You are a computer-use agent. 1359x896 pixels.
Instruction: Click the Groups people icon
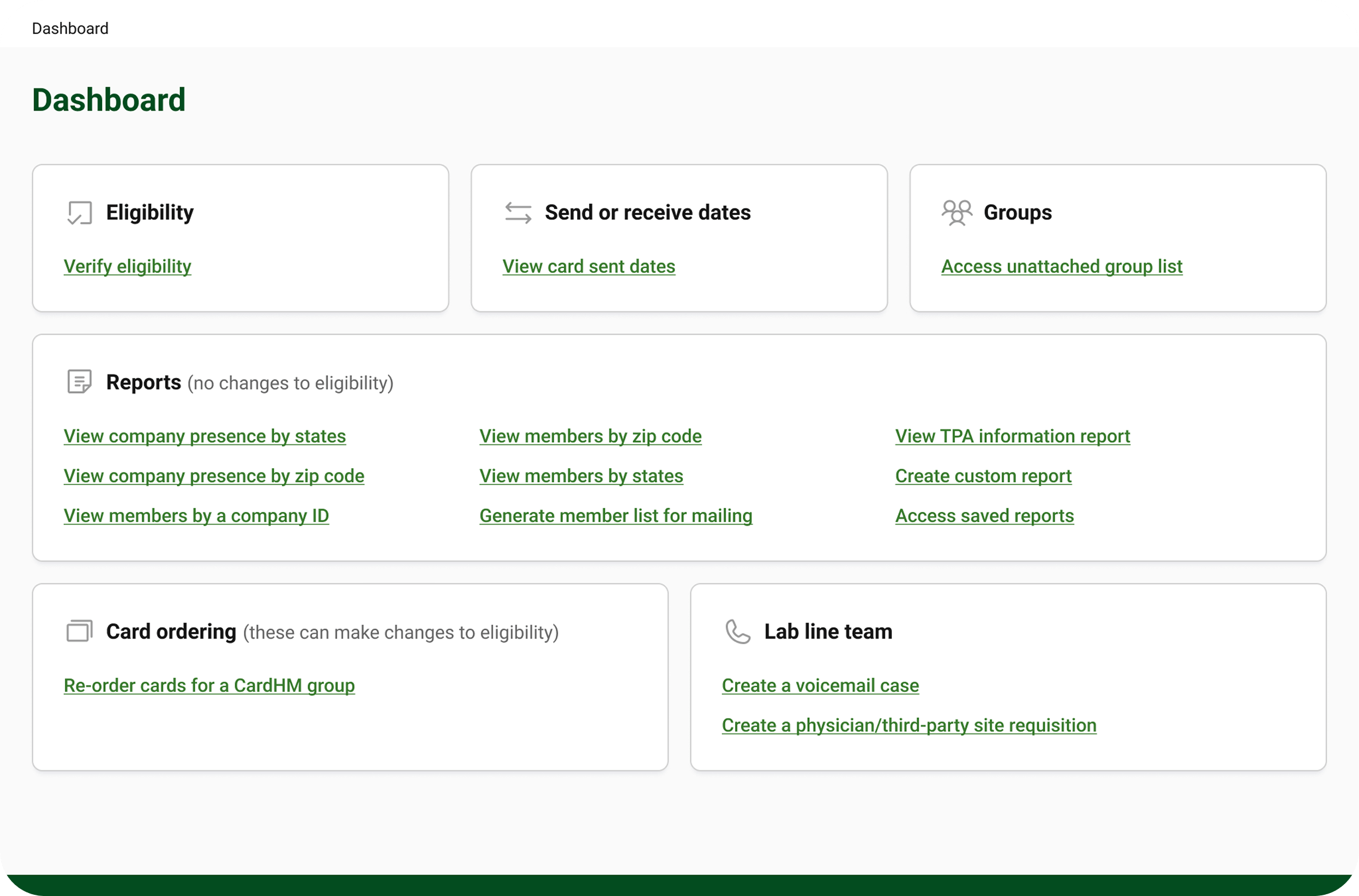(956, 213)
